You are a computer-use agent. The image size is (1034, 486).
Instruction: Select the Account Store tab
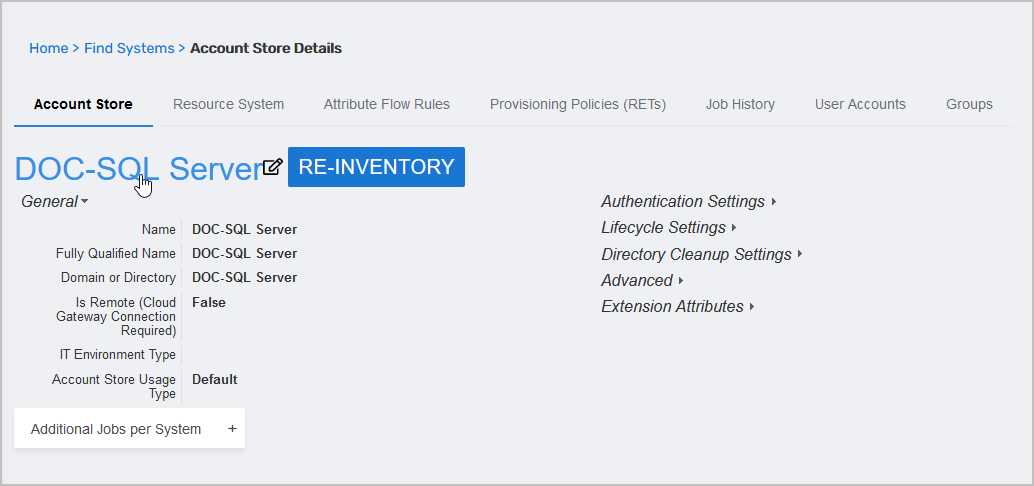(83, 104)
